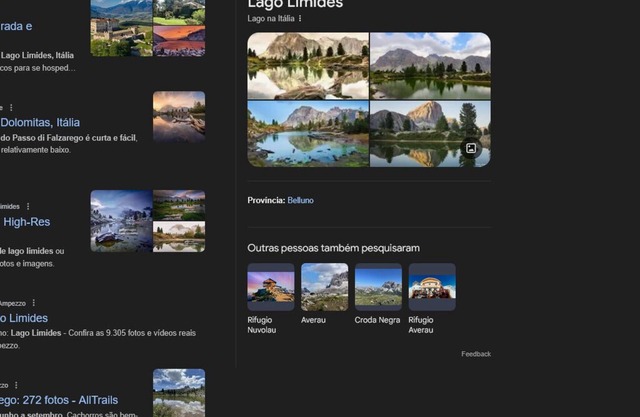Click the 'Feedback' link under the knowledge panel
The image size is (640, 417).
coord(476,354)
